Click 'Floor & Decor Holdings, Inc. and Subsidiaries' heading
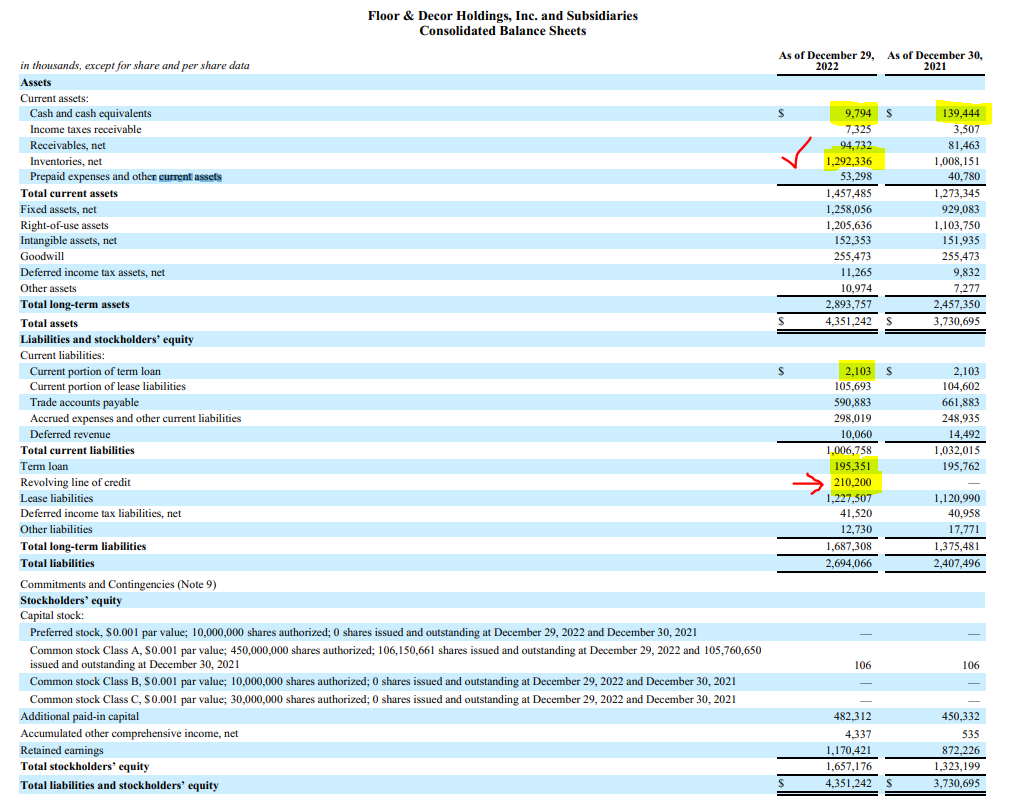 point(502,15)
